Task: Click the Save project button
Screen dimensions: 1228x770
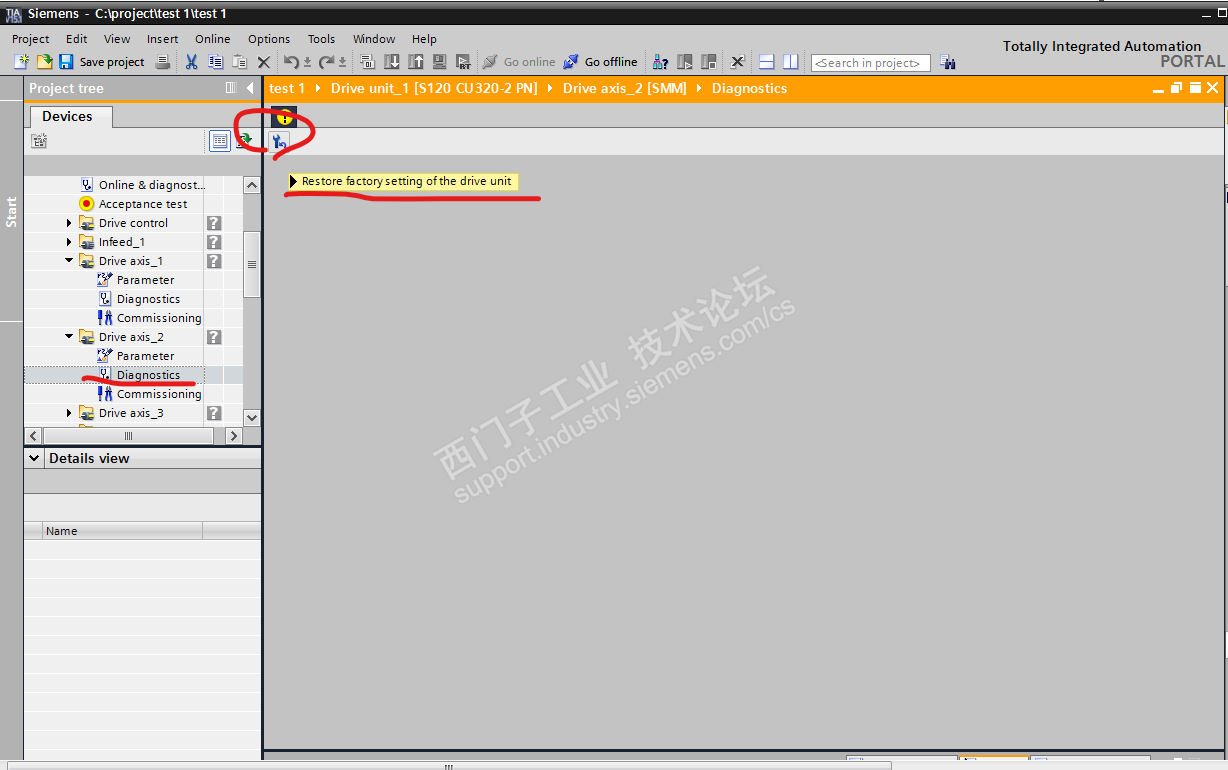Action: [102, 62]
